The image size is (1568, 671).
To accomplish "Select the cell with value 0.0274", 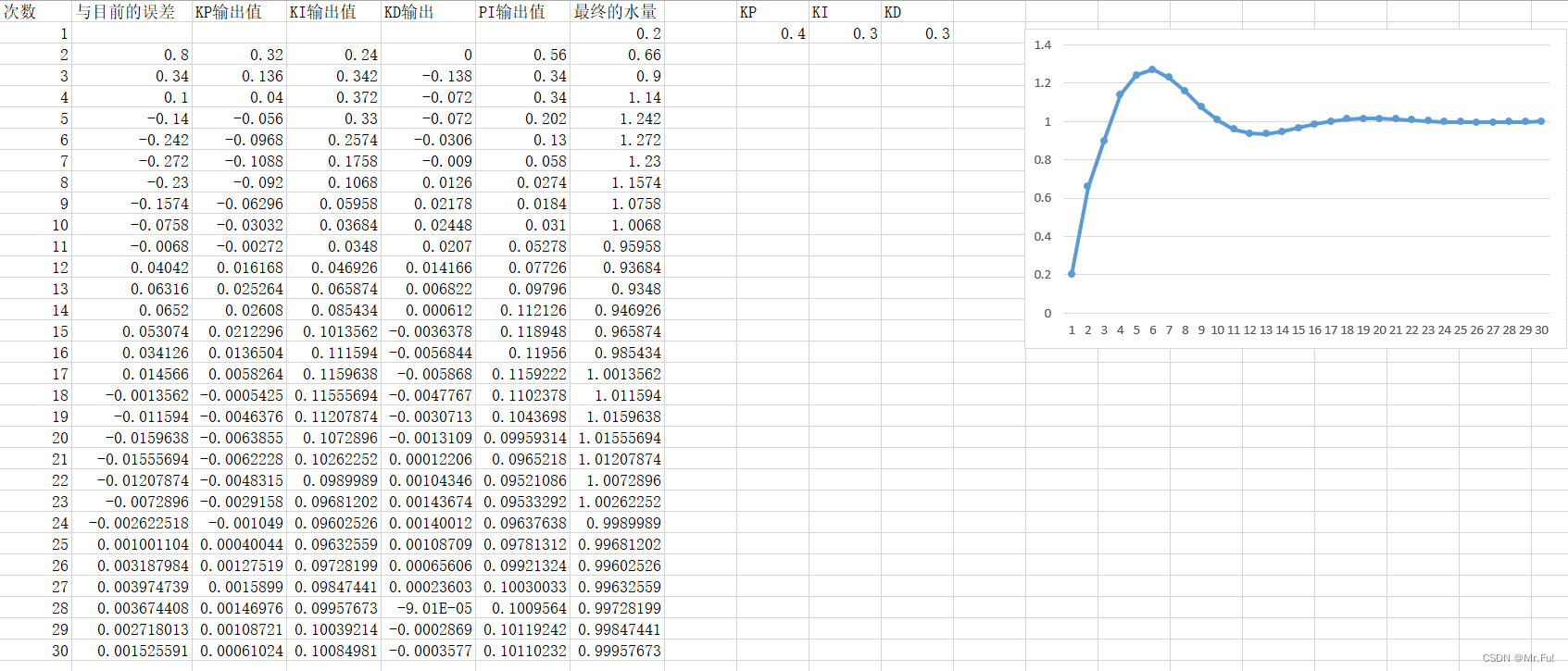I will [x=522, y=182].
